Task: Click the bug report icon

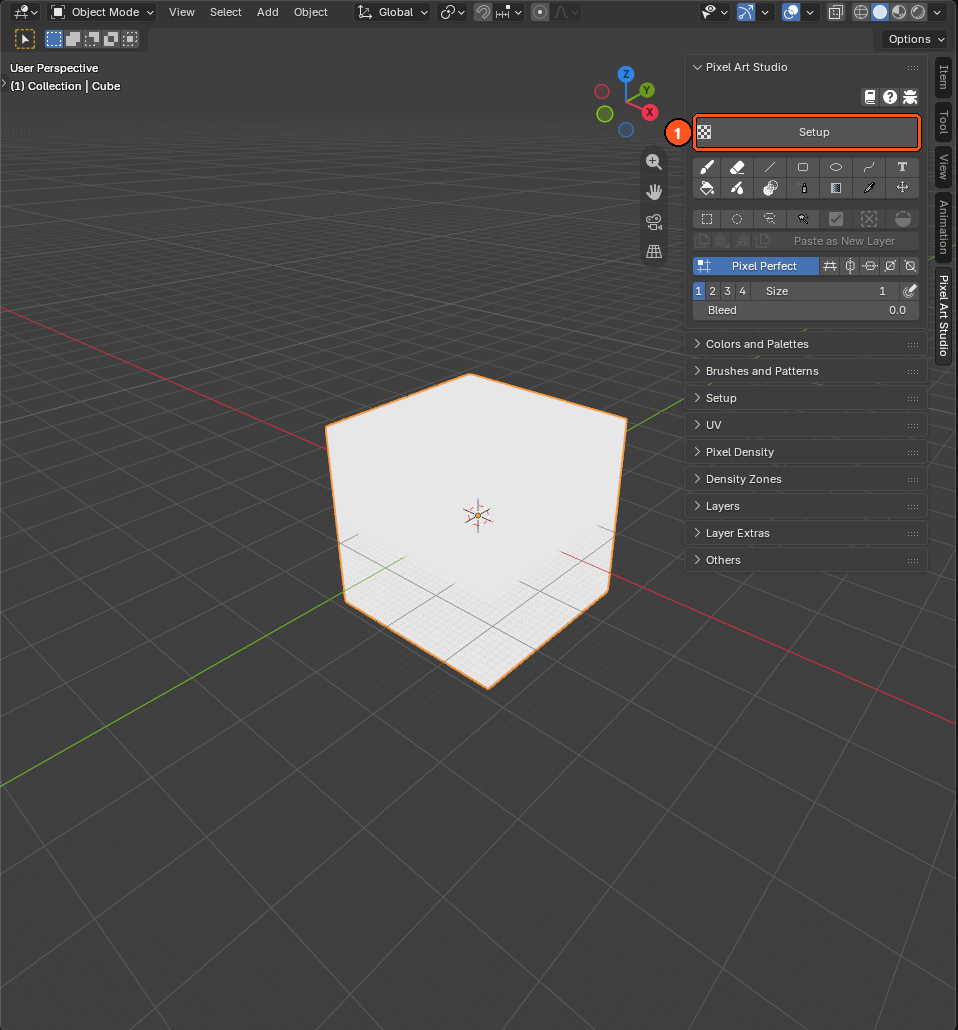Action: pos(910,97)
